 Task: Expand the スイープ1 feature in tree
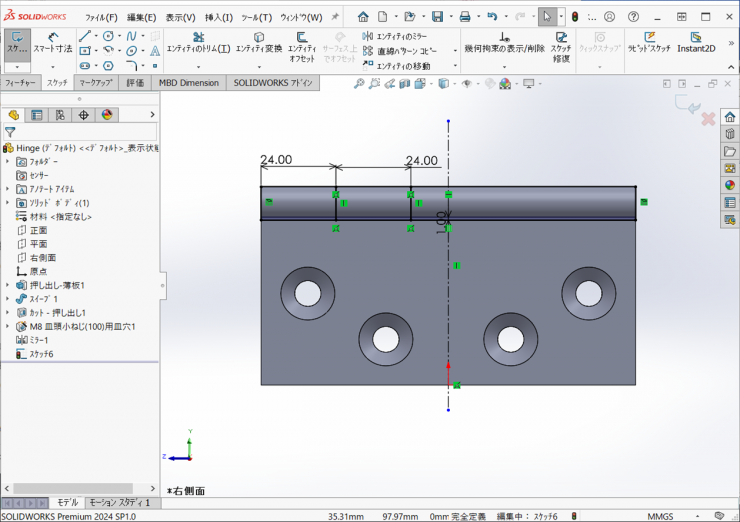8,299
